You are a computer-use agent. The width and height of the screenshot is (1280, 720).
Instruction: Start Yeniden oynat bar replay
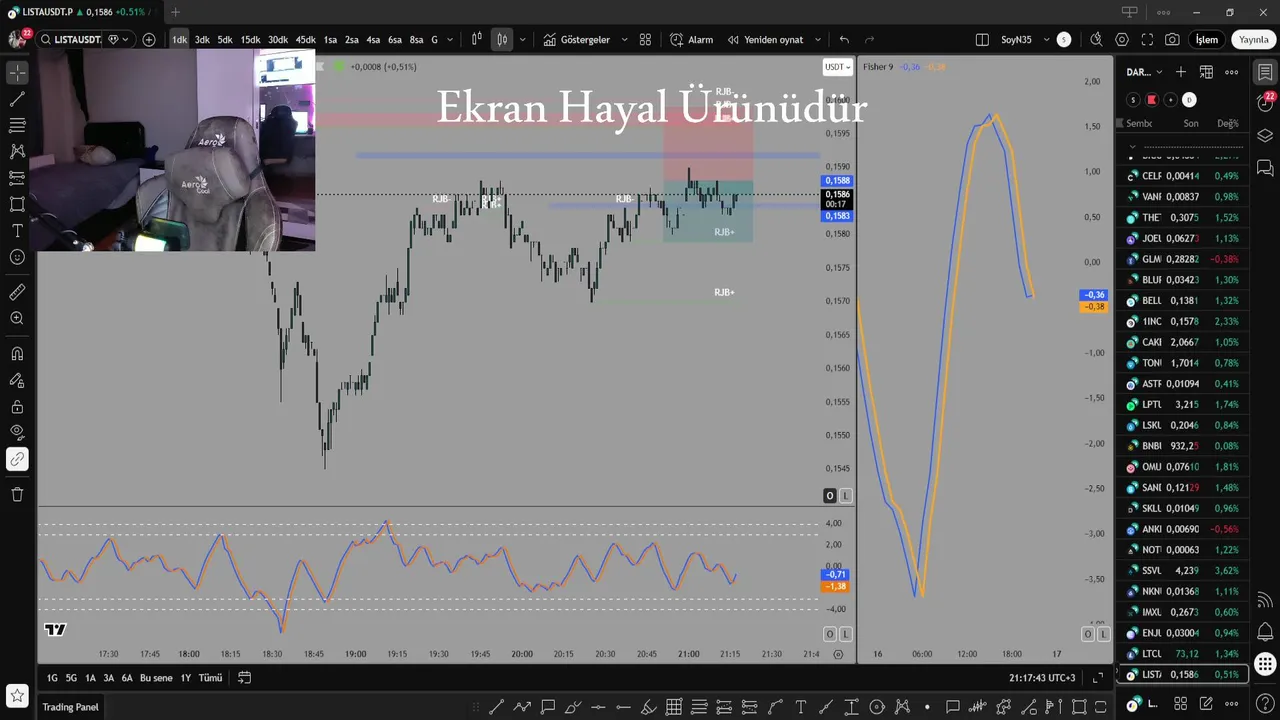pos(766,40)
